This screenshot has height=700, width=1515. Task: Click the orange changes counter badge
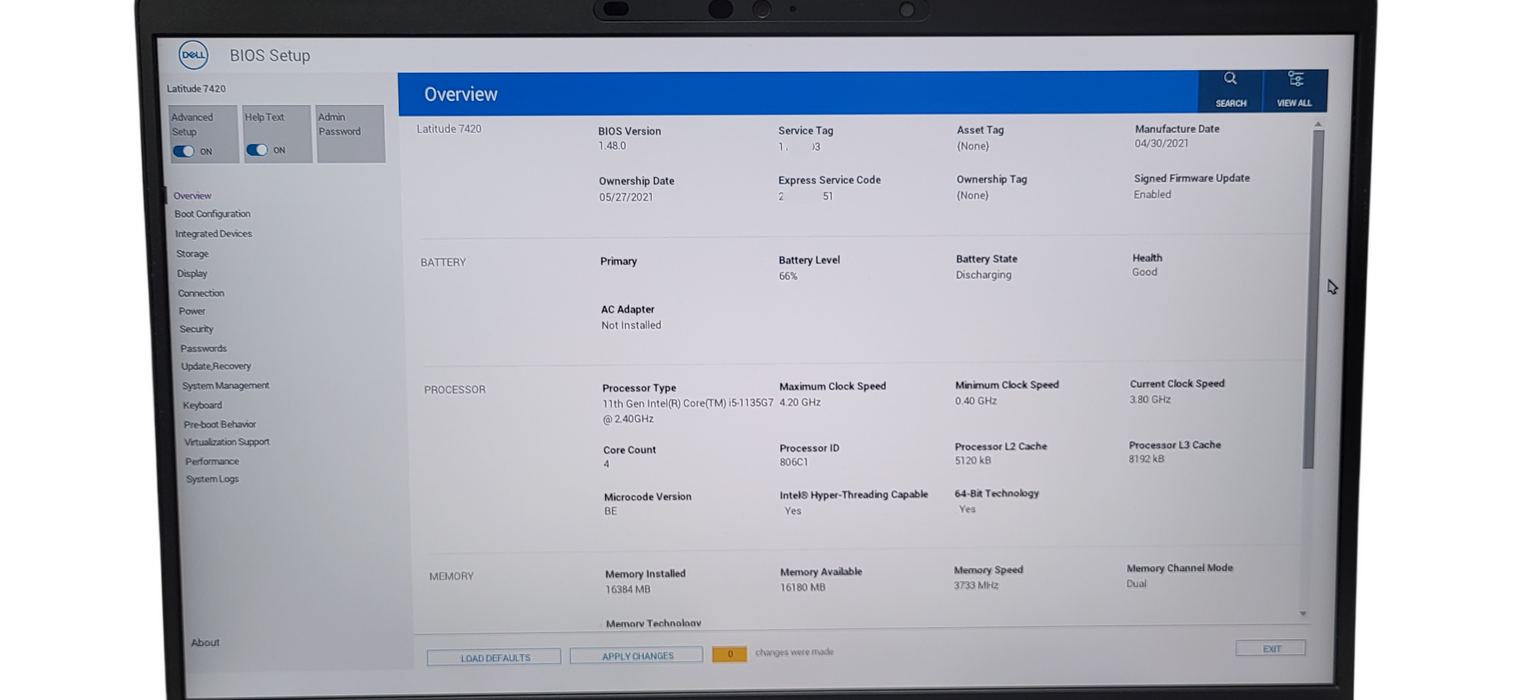click(729, 654)
